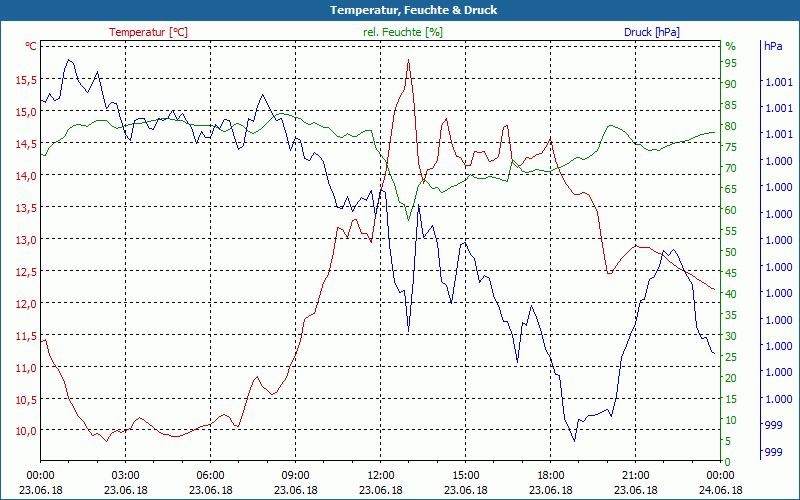The width and height of the screenshot is (800, 500).
Task: Click the '%' unit label on the humidity axis
Action: click(731, 46)
